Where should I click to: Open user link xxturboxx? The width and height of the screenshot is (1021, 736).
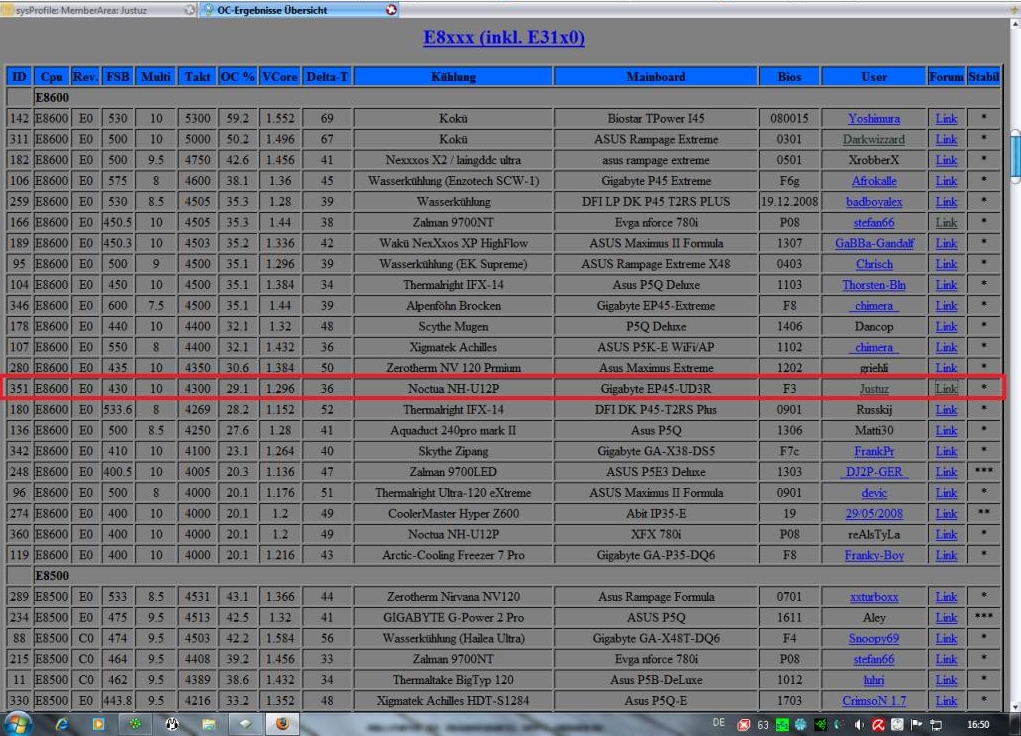[x=874, y=597]
